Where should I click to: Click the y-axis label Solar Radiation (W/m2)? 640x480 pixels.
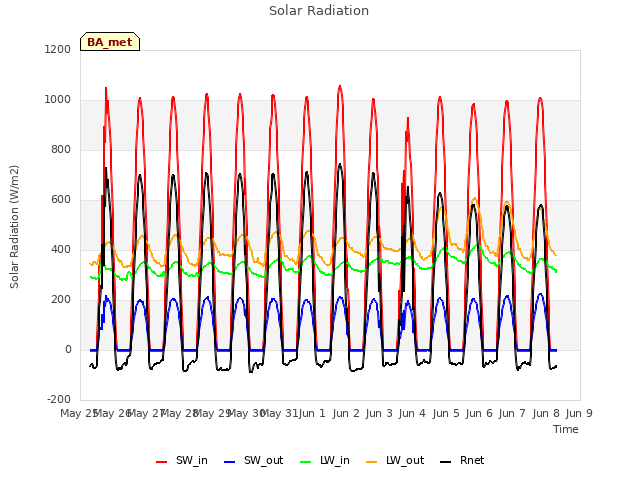point(14,227)
